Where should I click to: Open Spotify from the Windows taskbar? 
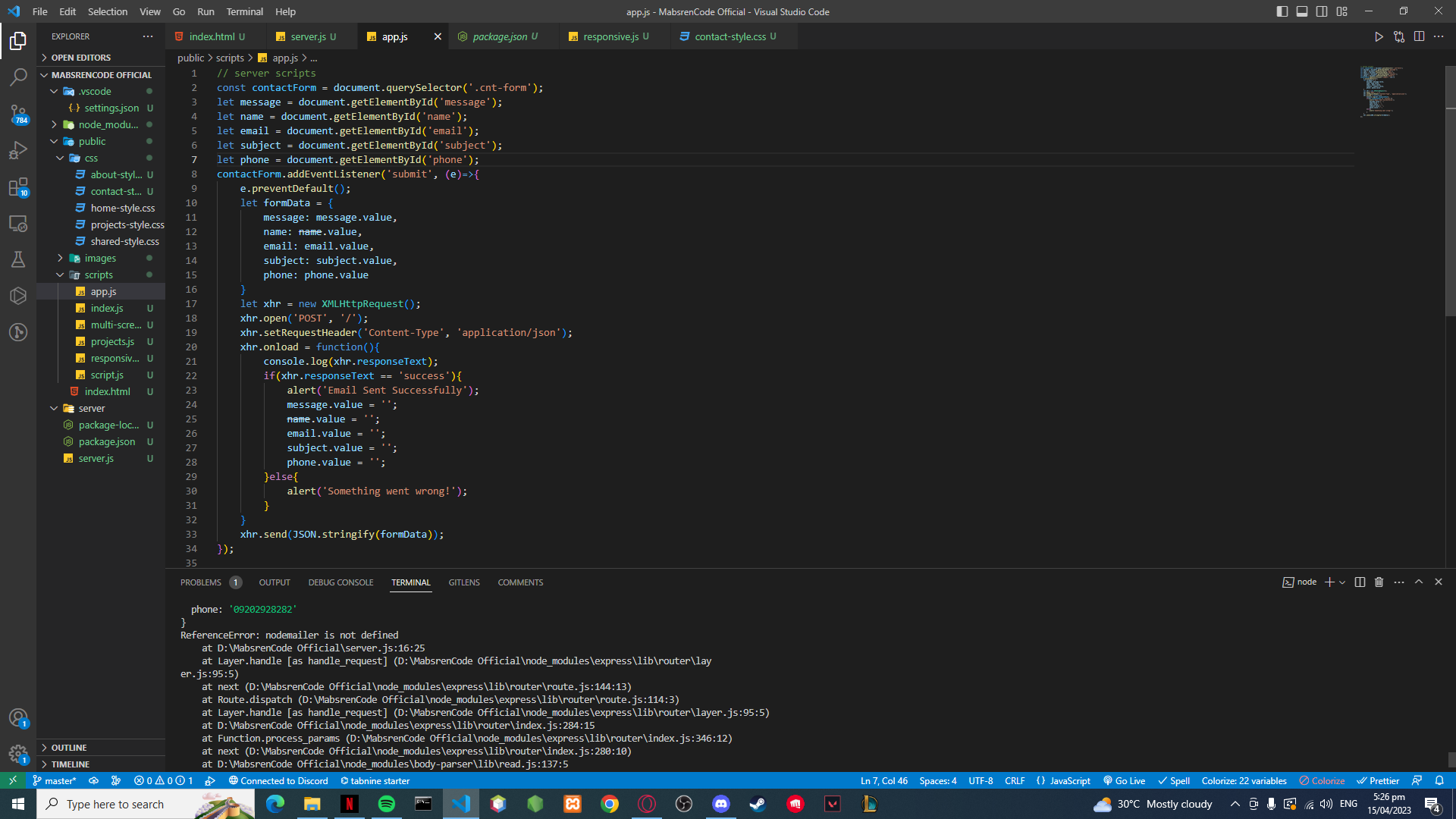[386, 804]
